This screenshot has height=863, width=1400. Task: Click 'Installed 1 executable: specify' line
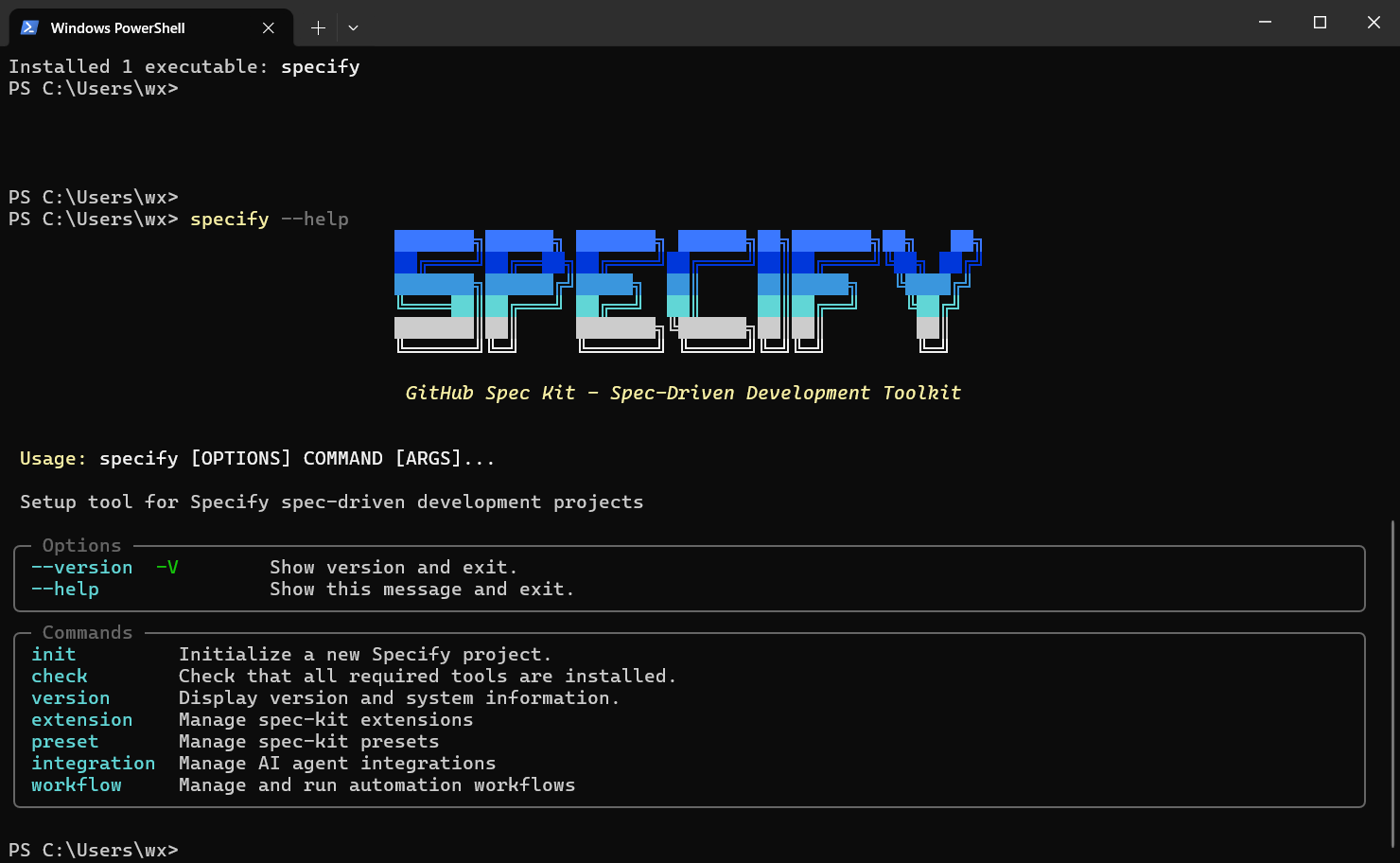click(x=184, y=66)
